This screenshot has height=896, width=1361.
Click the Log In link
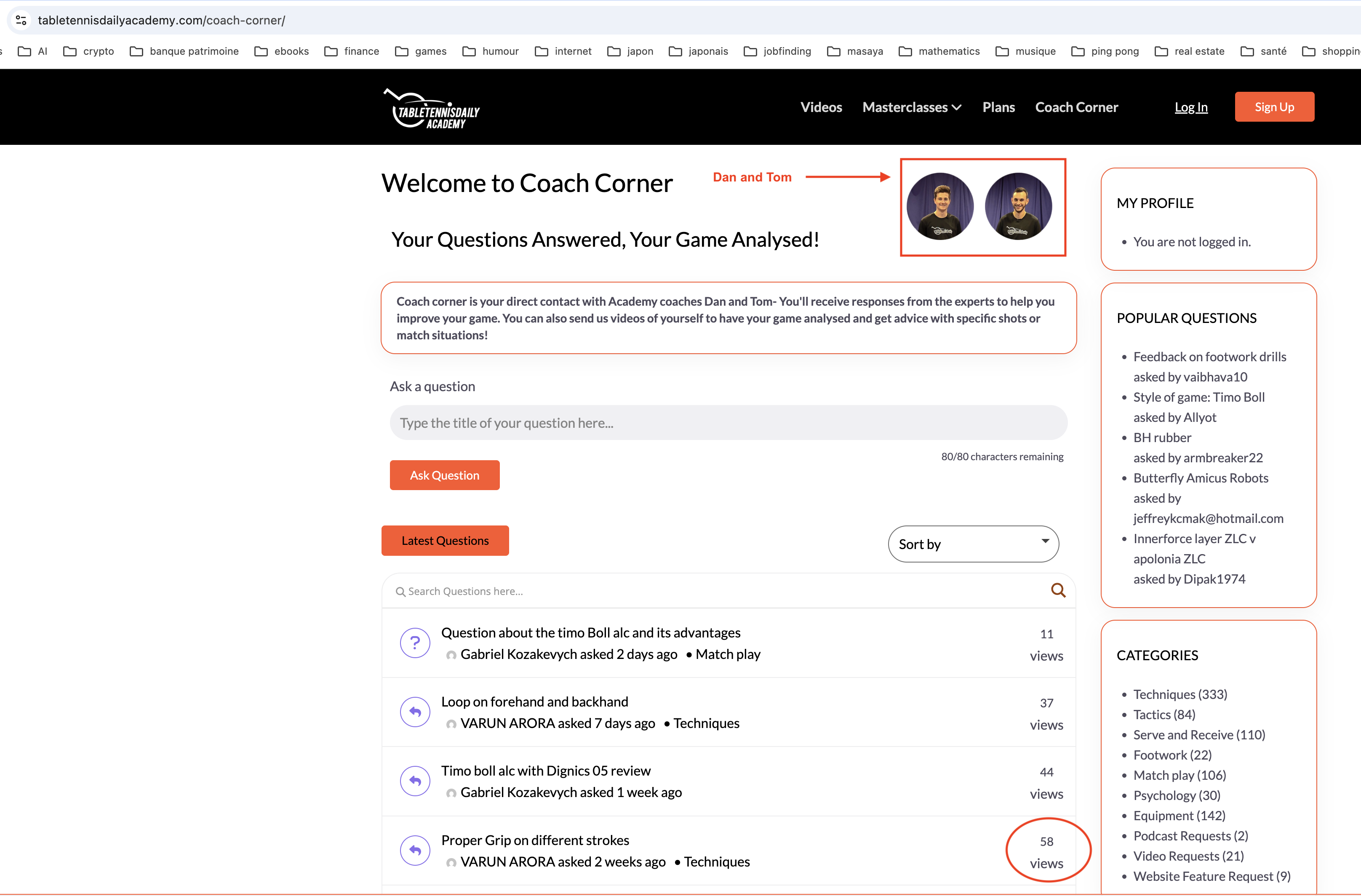point(1190,107)
